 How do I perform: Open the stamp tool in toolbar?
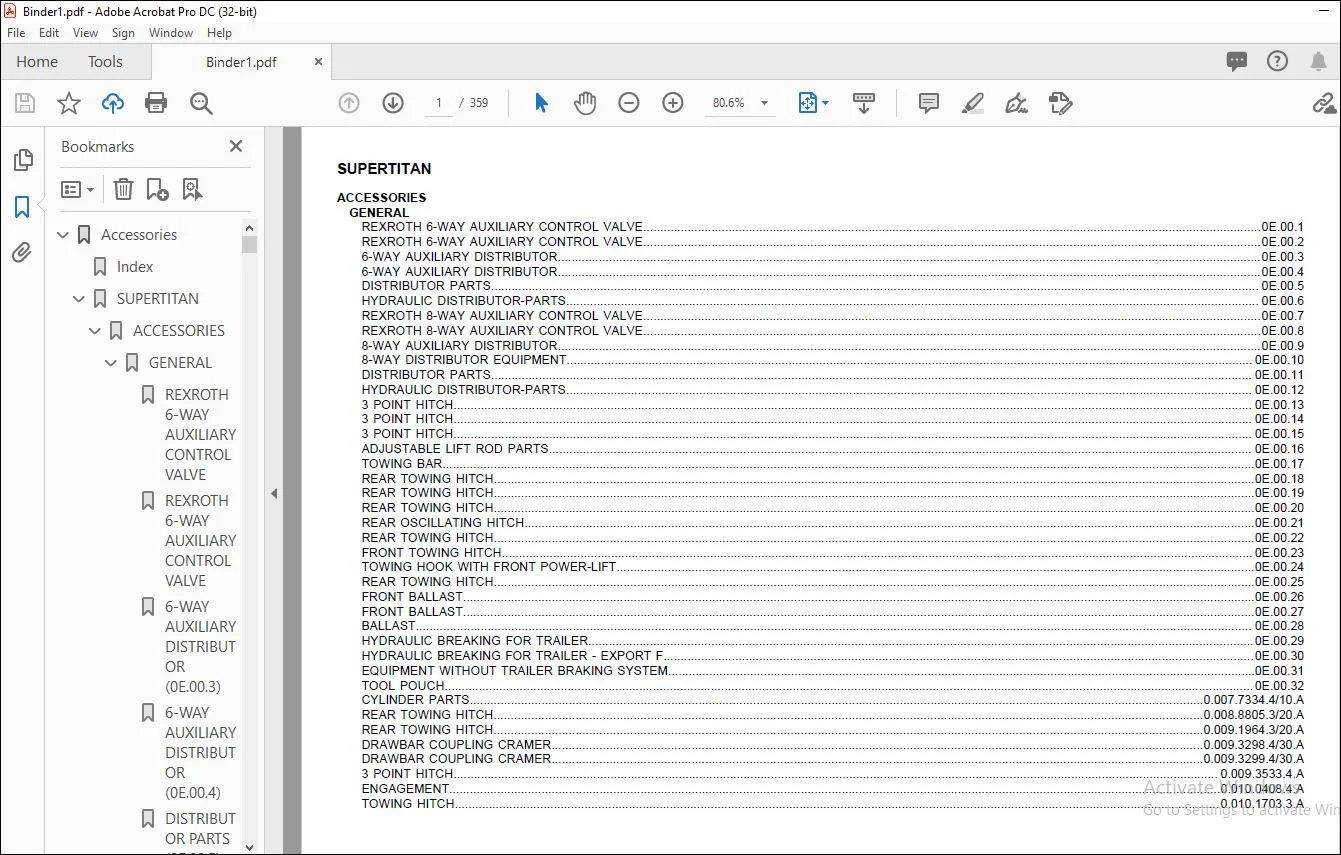point(1061,103)
